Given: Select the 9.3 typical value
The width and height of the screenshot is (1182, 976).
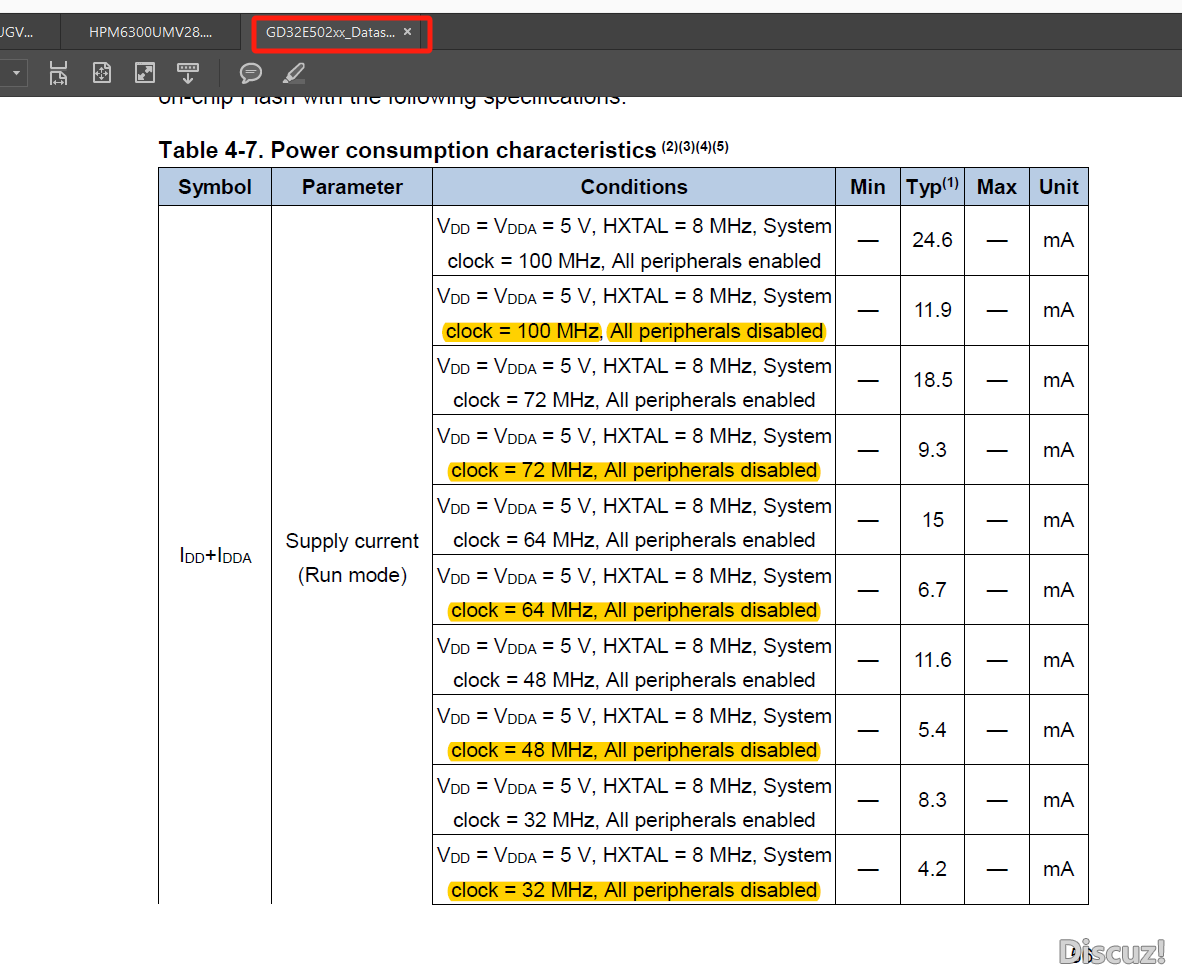Looking at the screenshot, I should pyautogui.click(x=932, y=450).
